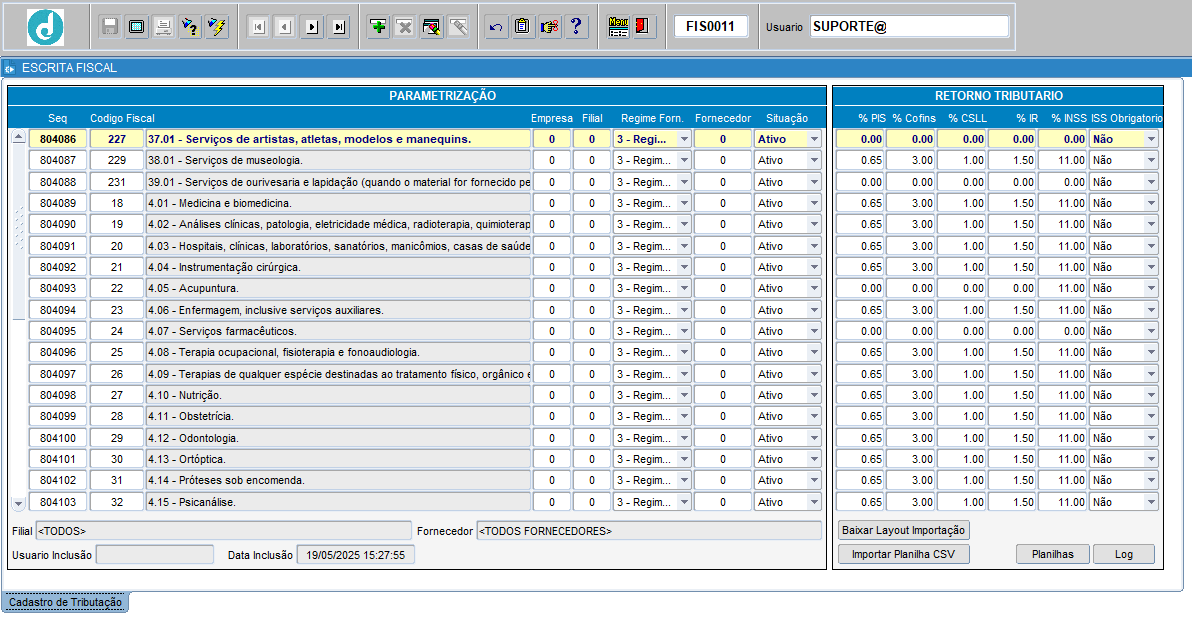
Task: Select description '4.05 - Acupuntura.'
Action: (x=338, y=289)
